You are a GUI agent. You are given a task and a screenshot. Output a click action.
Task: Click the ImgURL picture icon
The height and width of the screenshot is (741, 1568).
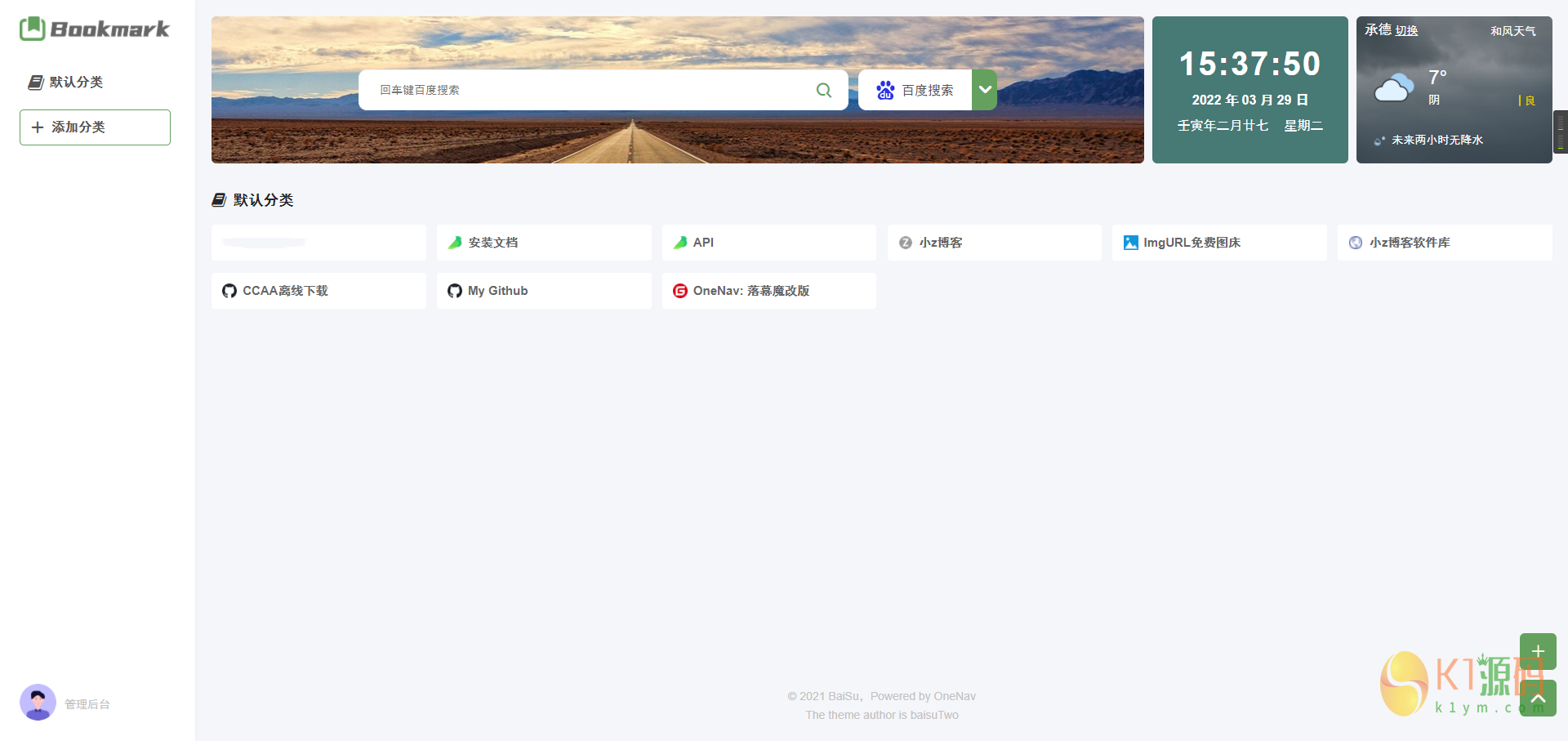[x=1131, y=243]
